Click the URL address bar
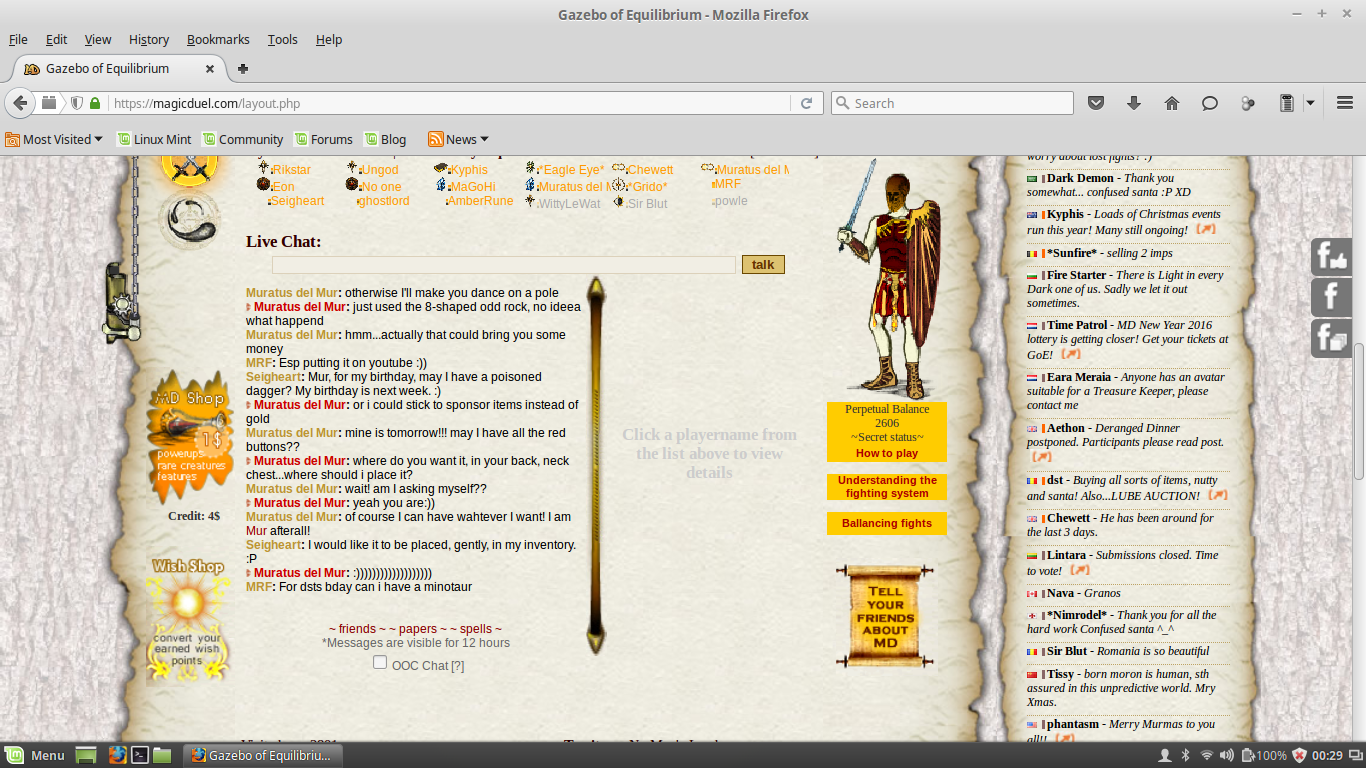This screenshot has width=1366, height=768. point(450,103)
